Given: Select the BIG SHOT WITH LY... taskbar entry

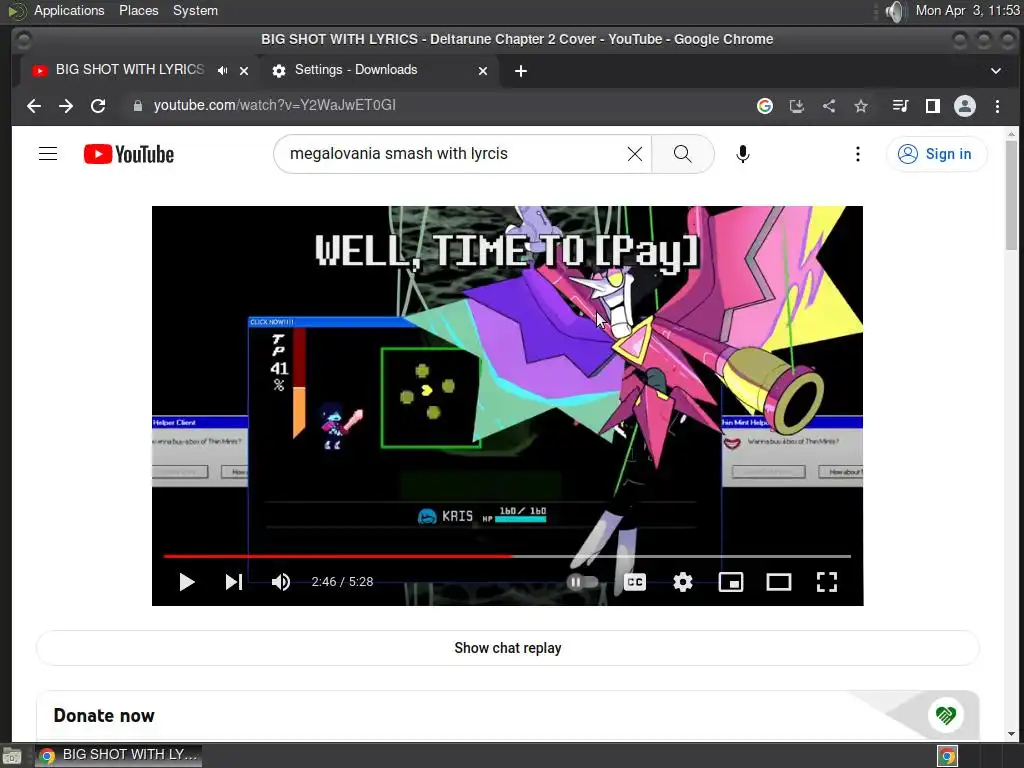Looking at the screenshot, I should (119, 755).
